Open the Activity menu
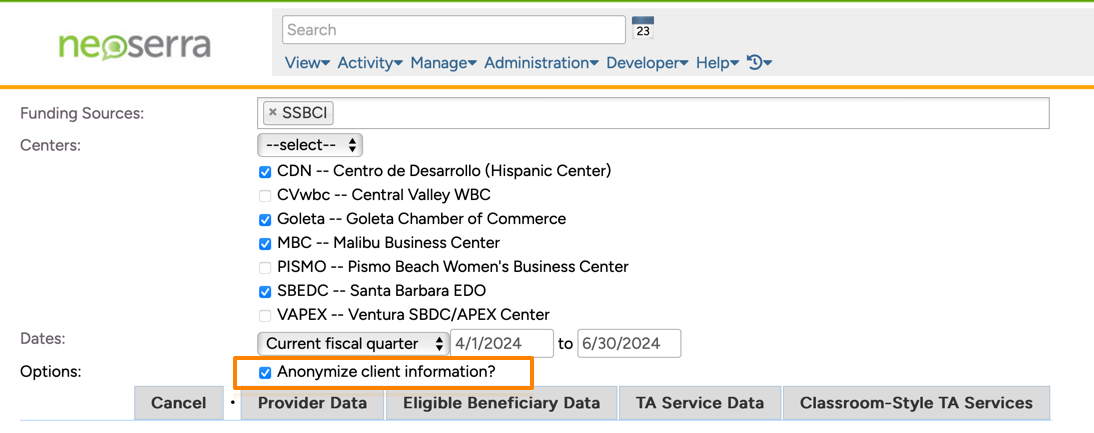This screenshot has height=433, width=1094. [x=370, y=63]
